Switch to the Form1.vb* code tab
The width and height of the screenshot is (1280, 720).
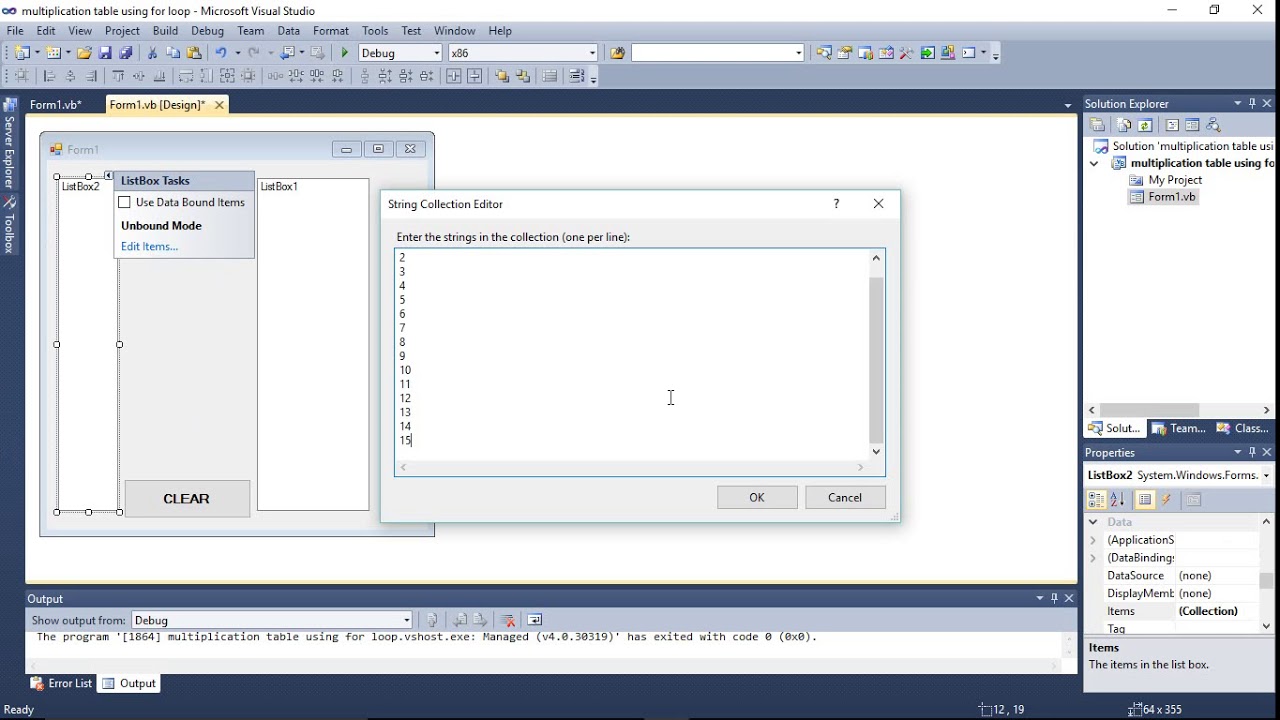click(55, 104)
